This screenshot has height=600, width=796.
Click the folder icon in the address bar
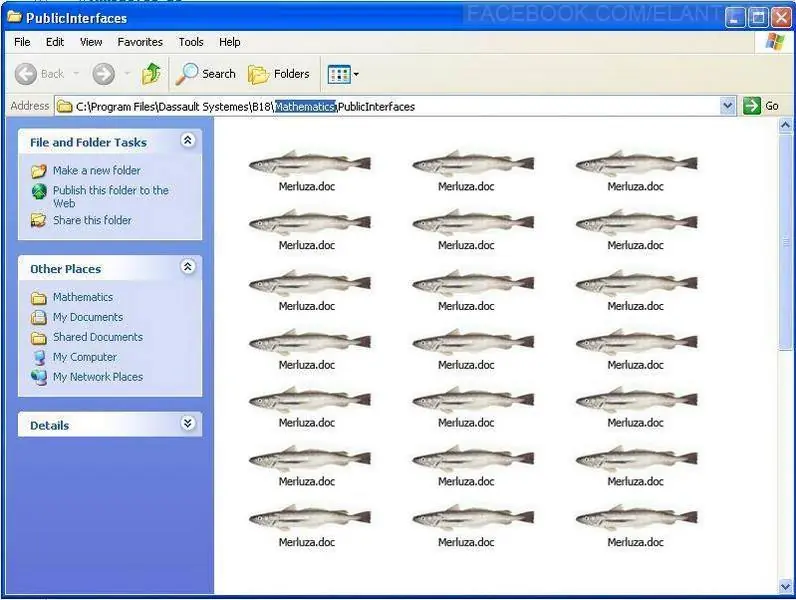point(64,106)
